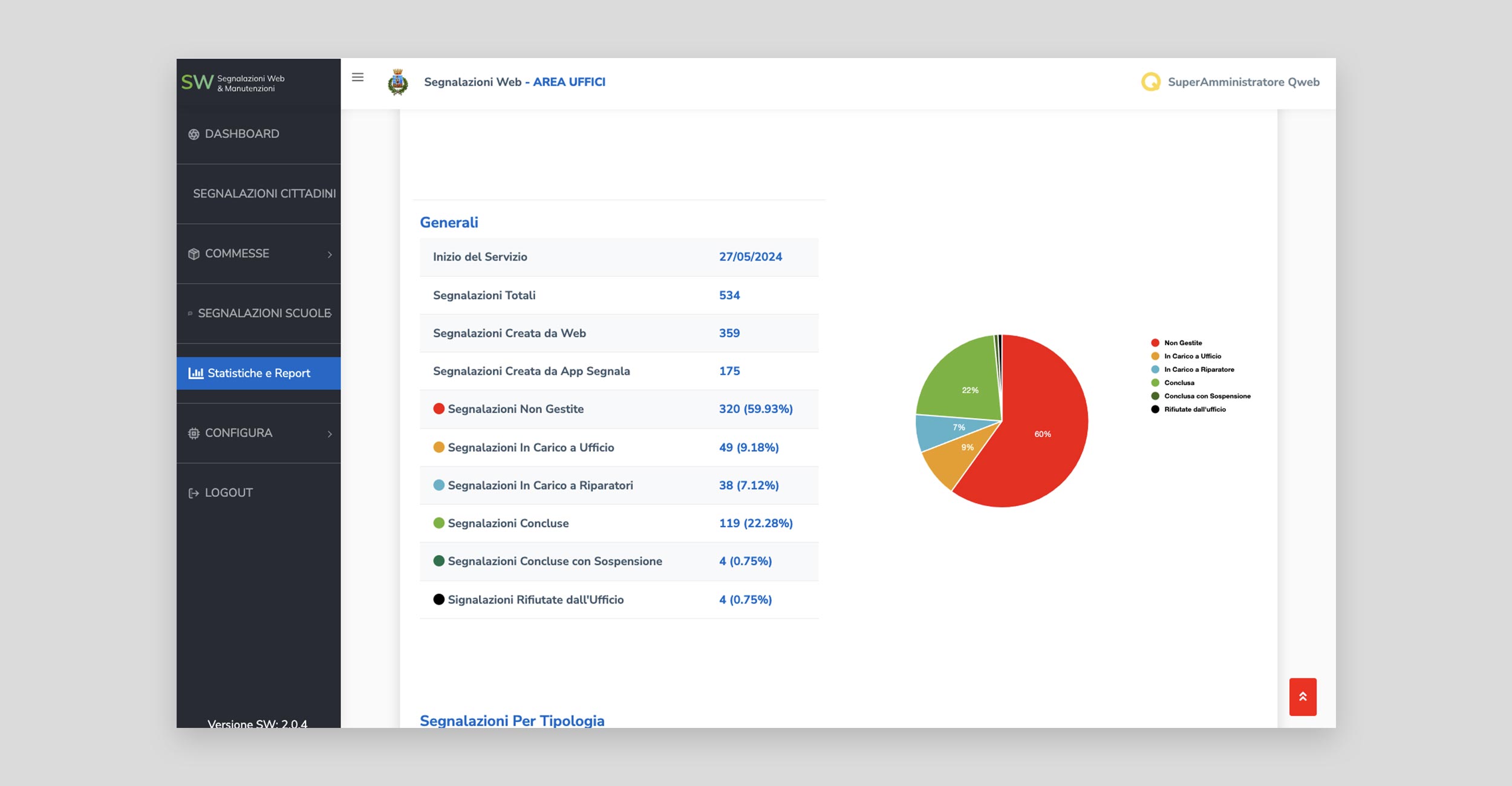Click the Segnalazioni Totali value 534

click(729, 295)
